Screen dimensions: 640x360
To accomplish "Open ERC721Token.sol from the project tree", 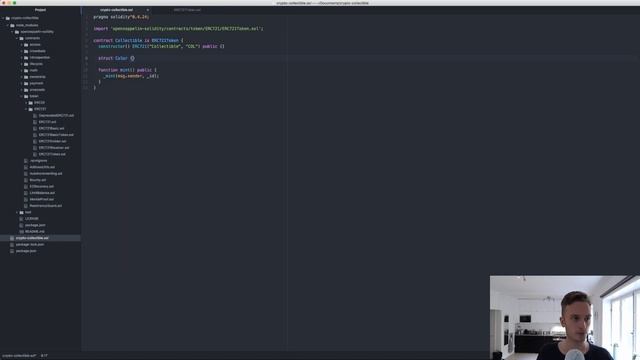I will point(52,154).
